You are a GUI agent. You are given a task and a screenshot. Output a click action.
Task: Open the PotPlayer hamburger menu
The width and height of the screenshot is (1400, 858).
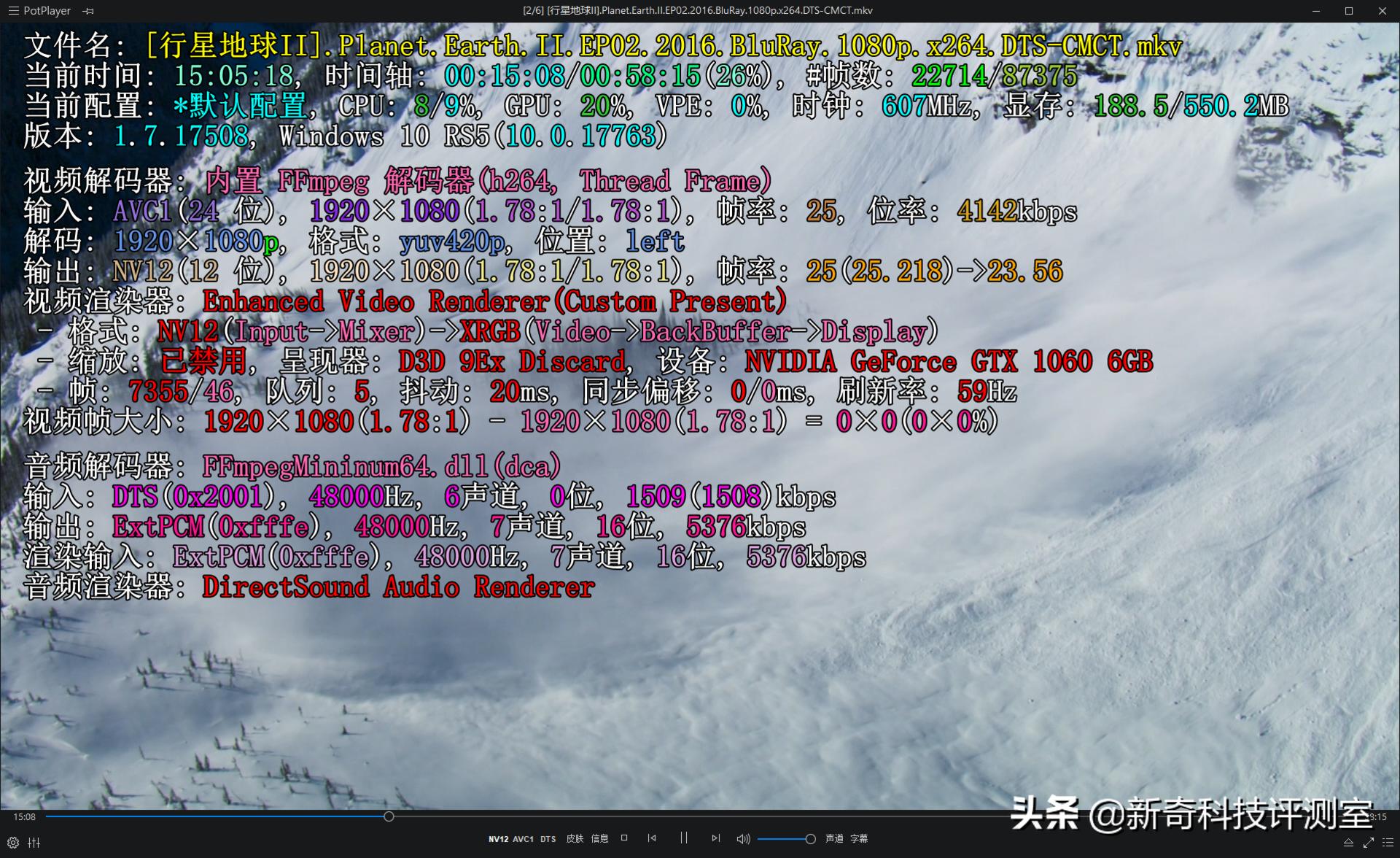12,10
